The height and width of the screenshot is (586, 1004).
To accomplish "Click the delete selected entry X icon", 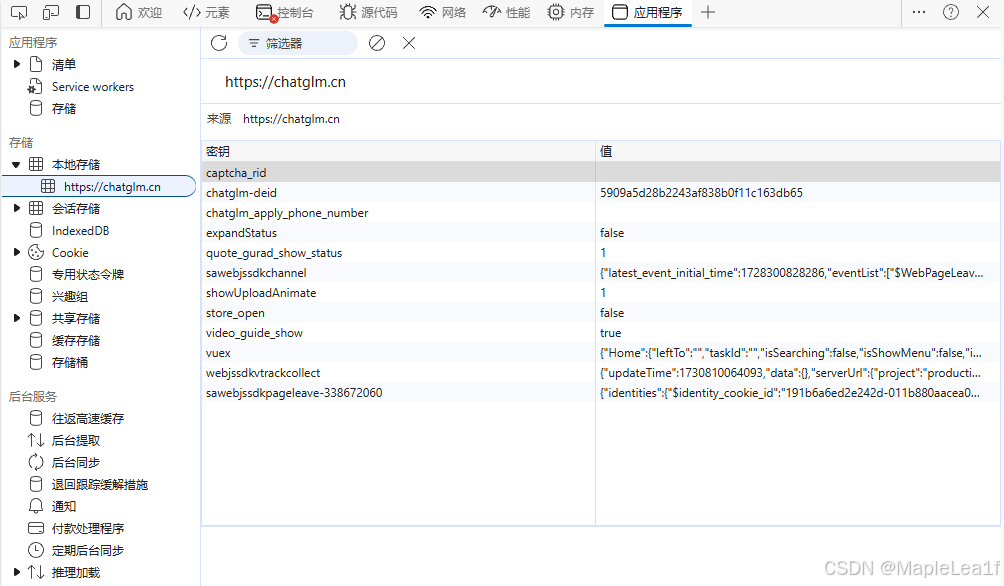I will [409, 43].
